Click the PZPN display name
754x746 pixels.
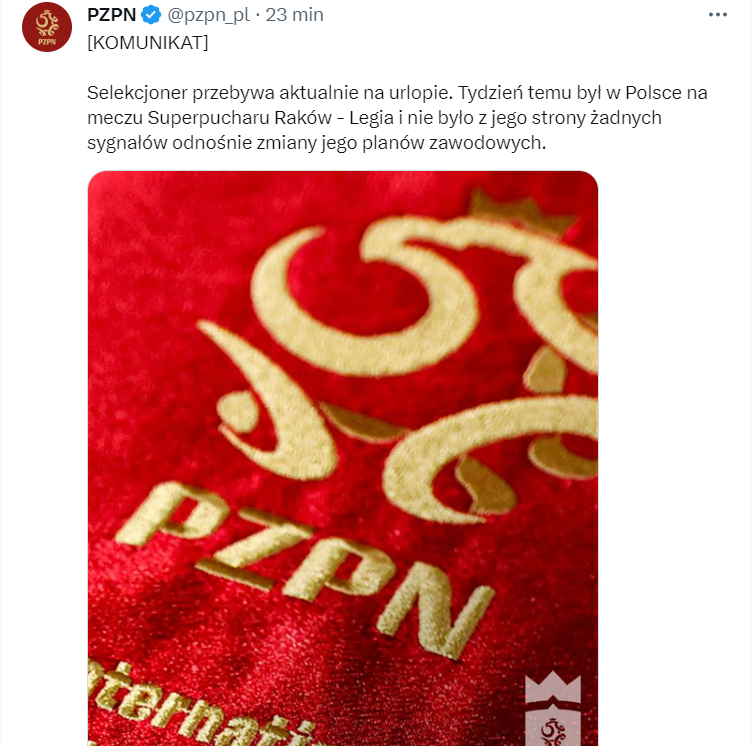112,15
